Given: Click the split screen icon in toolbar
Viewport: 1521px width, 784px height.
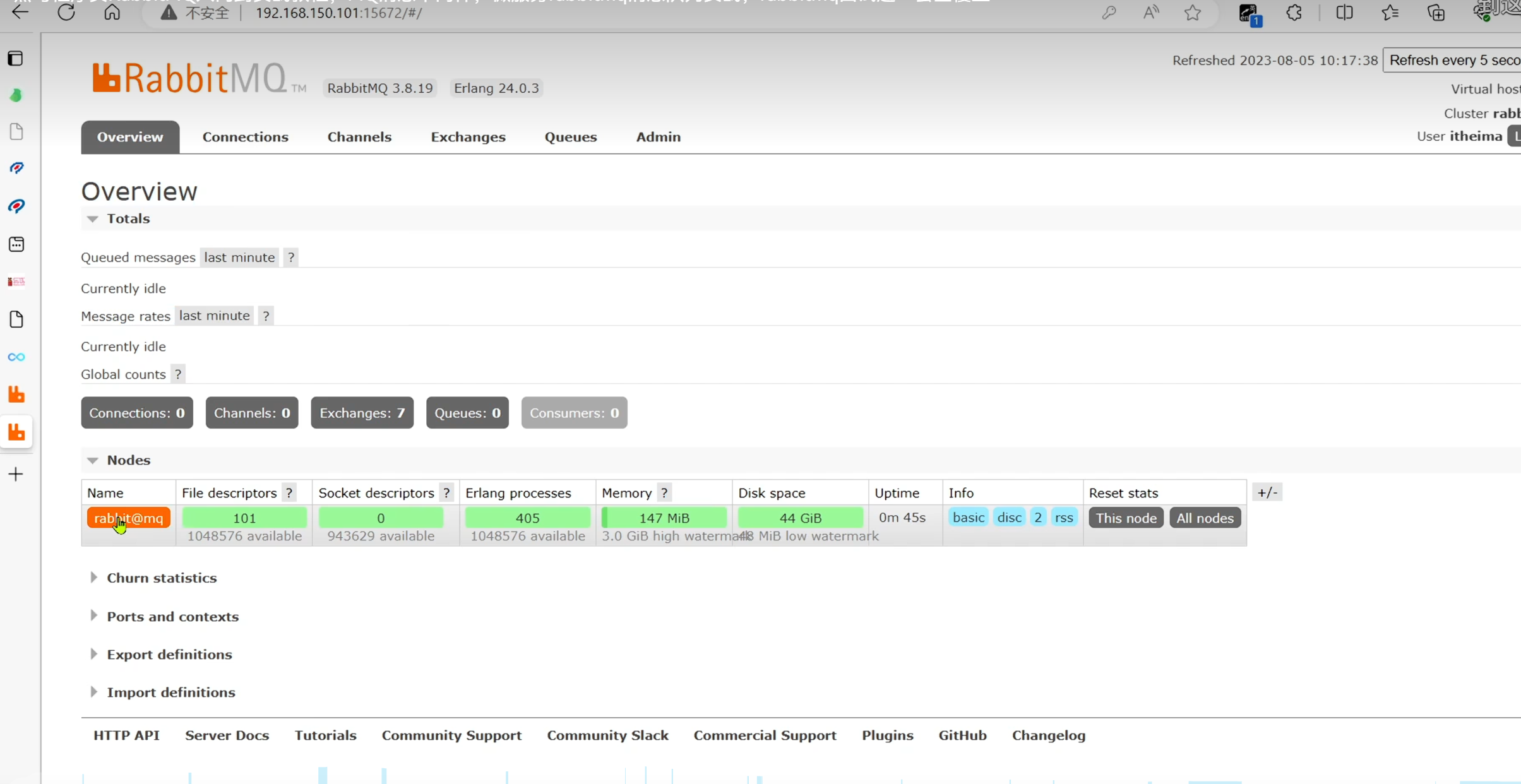Looking at the screenshot, I should click(x=1344, y=13).
